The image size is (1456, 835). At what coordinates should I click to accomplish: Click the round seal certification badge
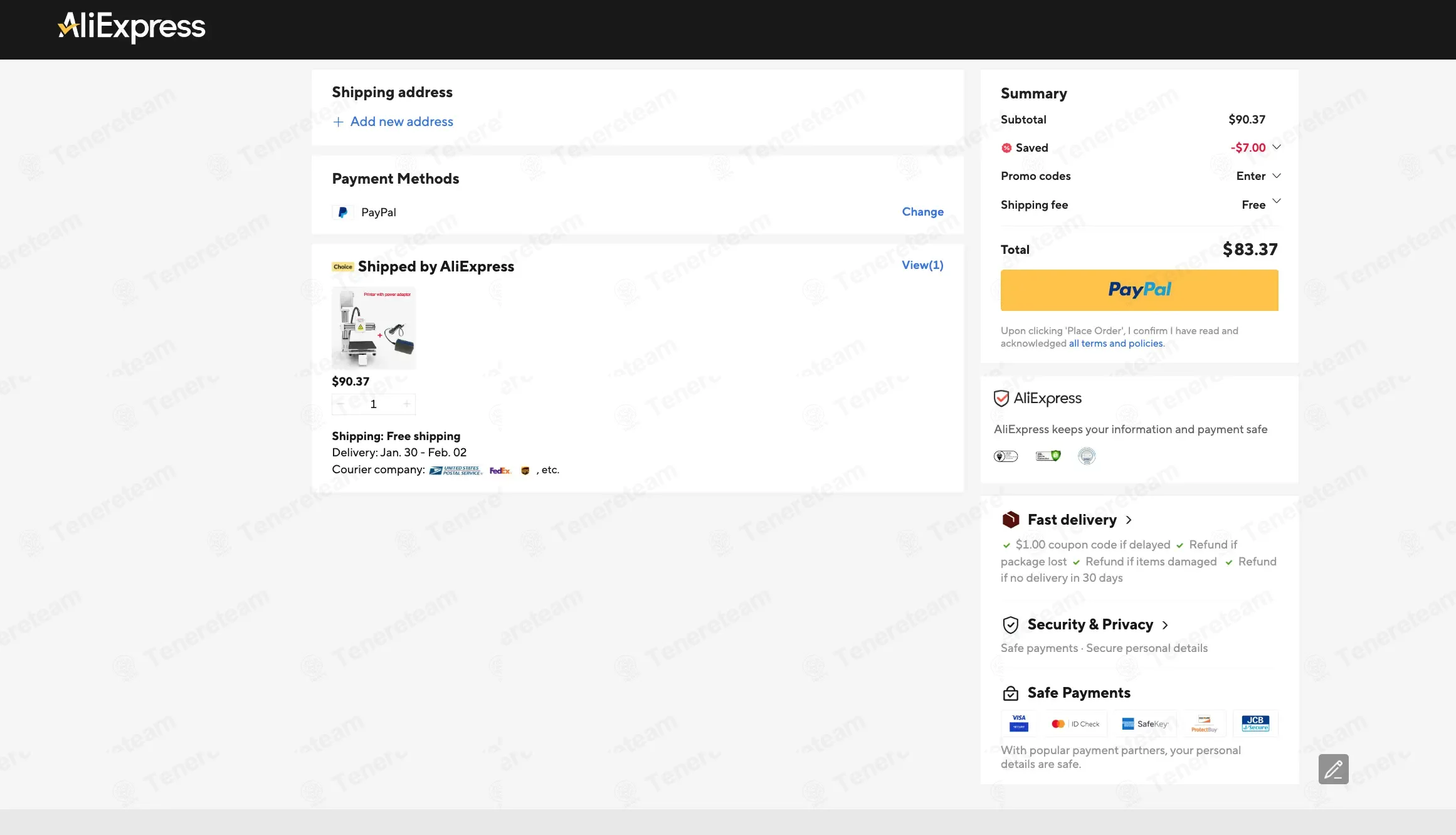coord(1087,456)
